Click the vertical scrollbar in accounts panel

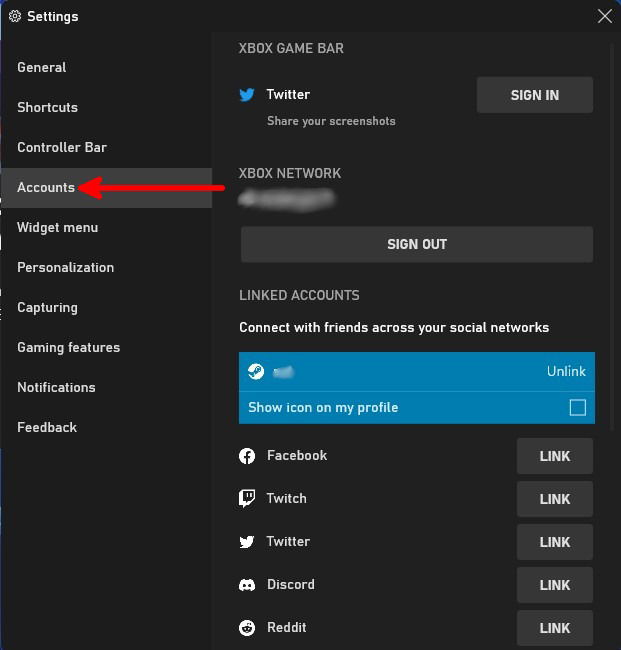[611, 236]
